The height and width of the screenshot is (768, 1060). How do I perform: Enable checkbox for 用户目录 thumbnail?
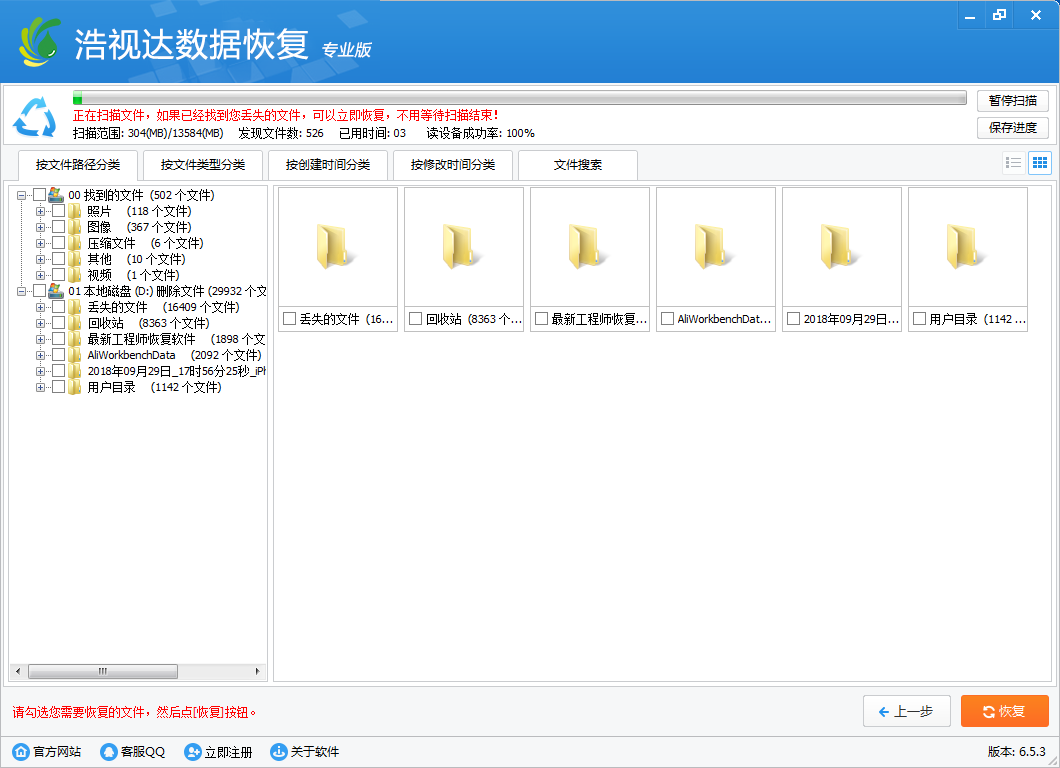(x=920, y=319)
